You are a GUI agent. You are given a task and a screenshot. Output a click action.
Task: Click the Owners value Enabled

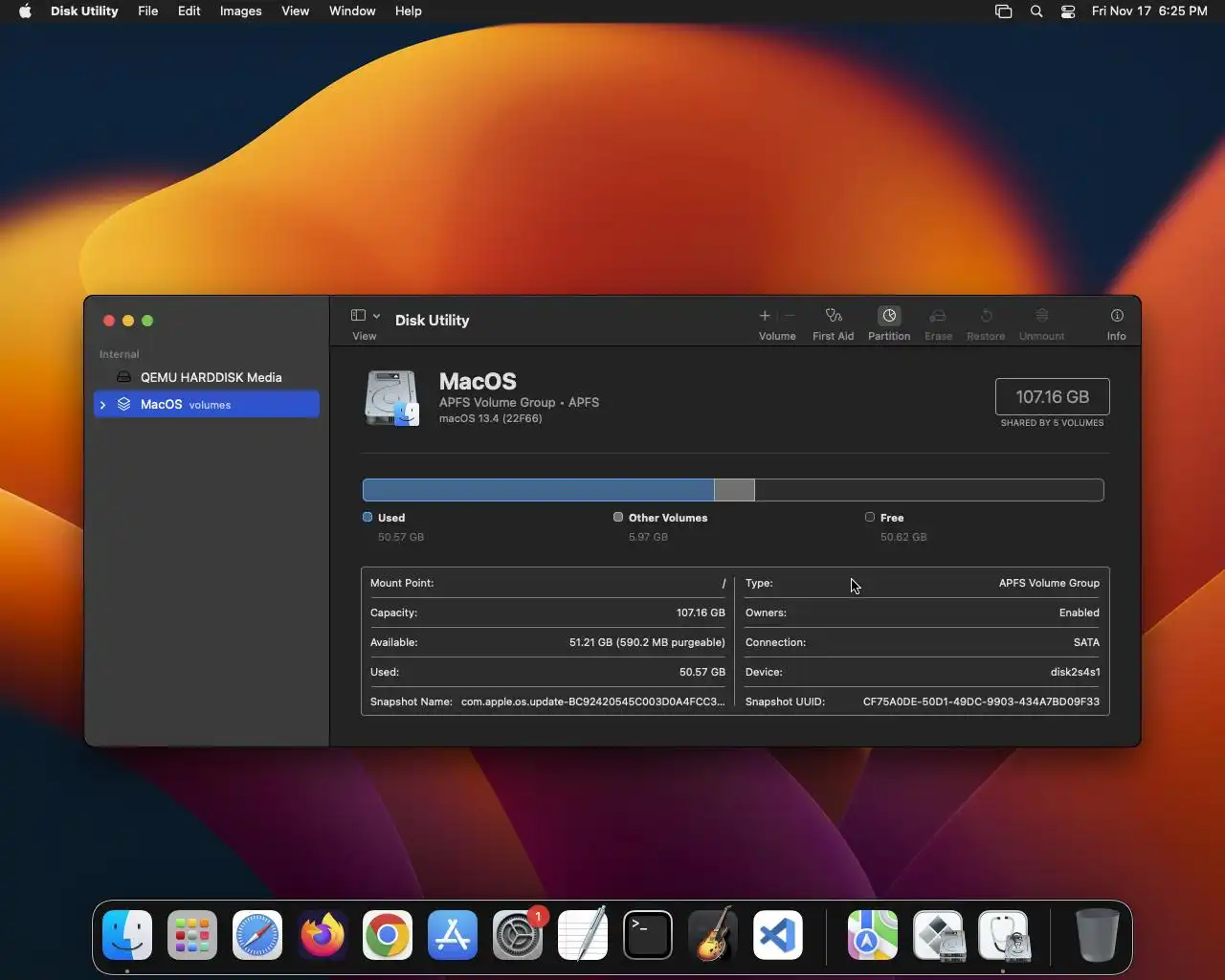[x=1079, y=612]
